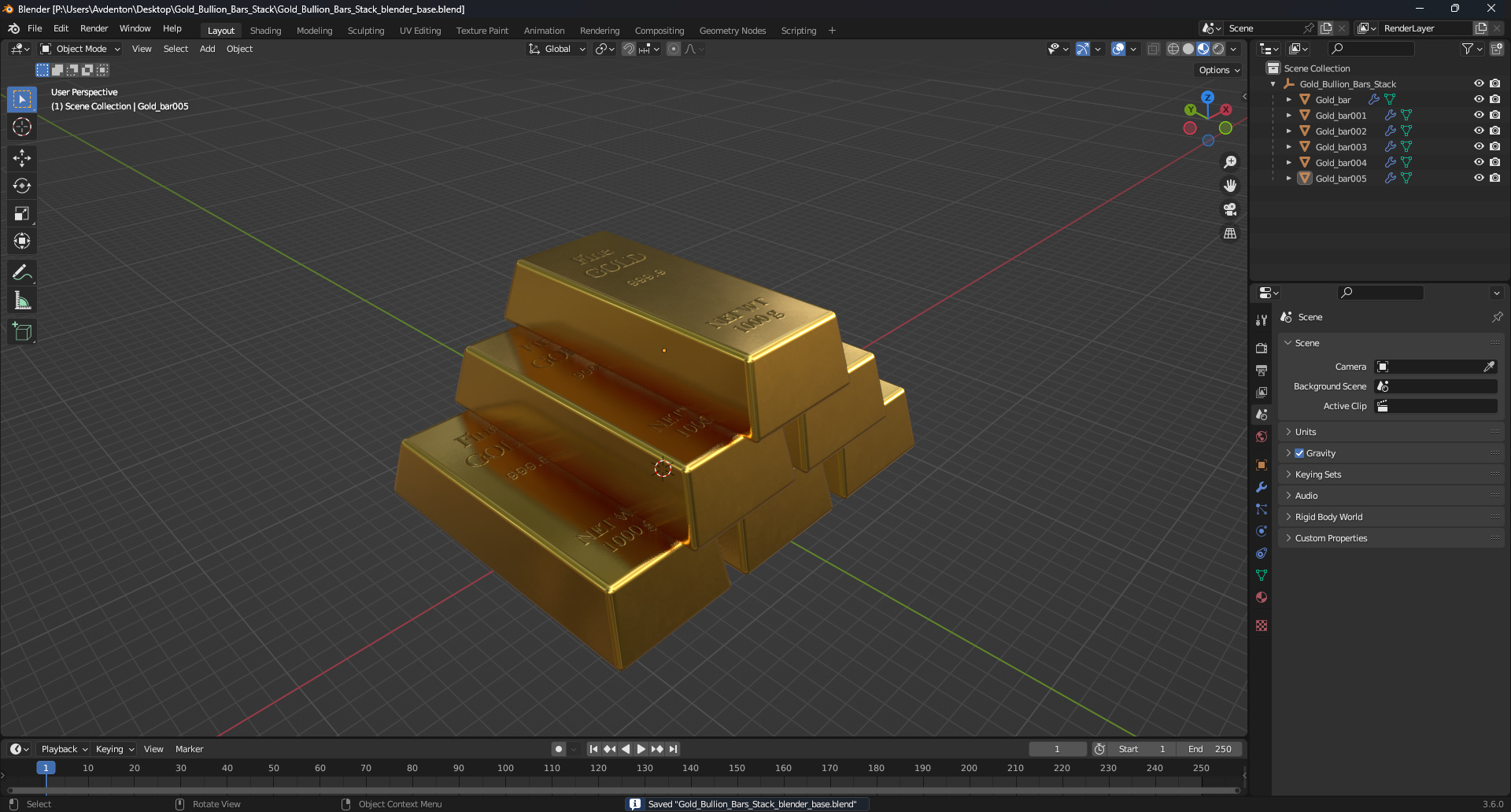This screenshot has height=812, width=1511.
Task: Click the Pan view hand icon
Action: (1230, 186)
